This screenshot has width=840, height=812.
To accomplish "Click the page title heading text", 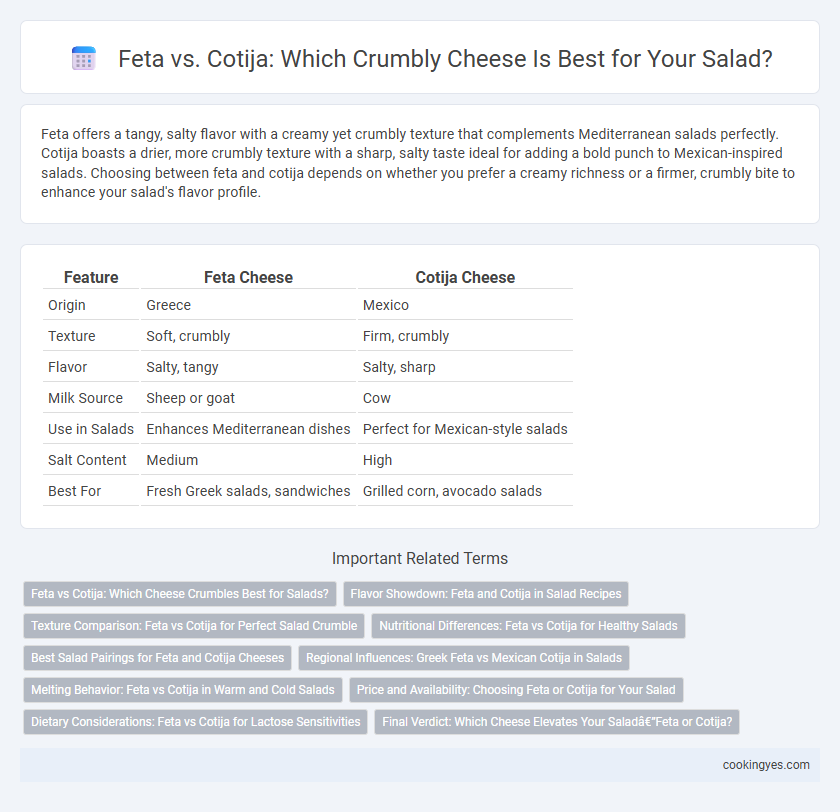I will click(445, 58).
